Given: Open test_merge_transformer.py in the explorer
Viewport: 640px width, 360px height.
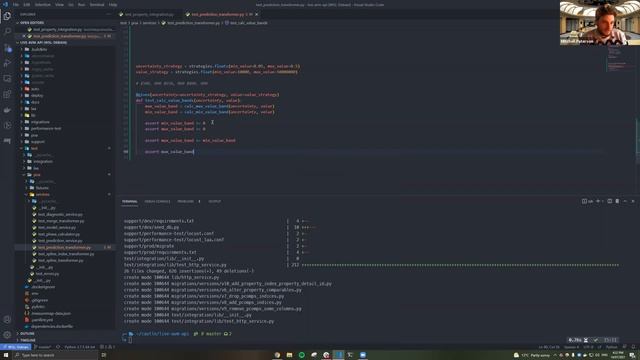Looking at the screenshot, I should pos(60,221).
